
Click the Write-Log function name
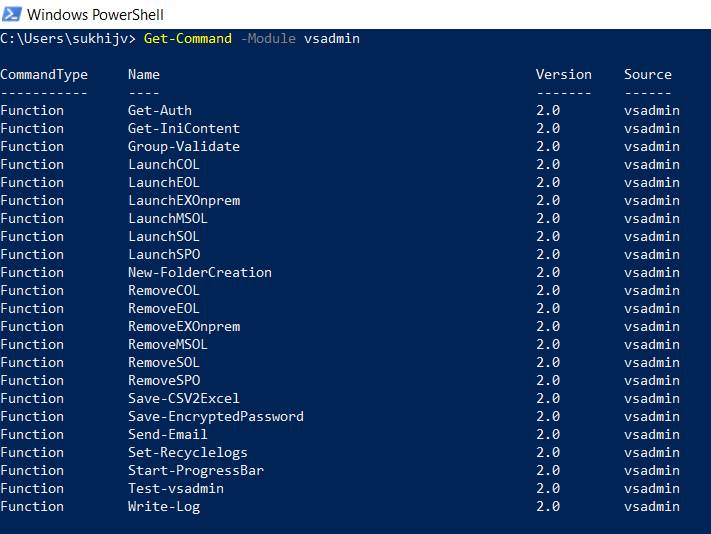point(164,506)
